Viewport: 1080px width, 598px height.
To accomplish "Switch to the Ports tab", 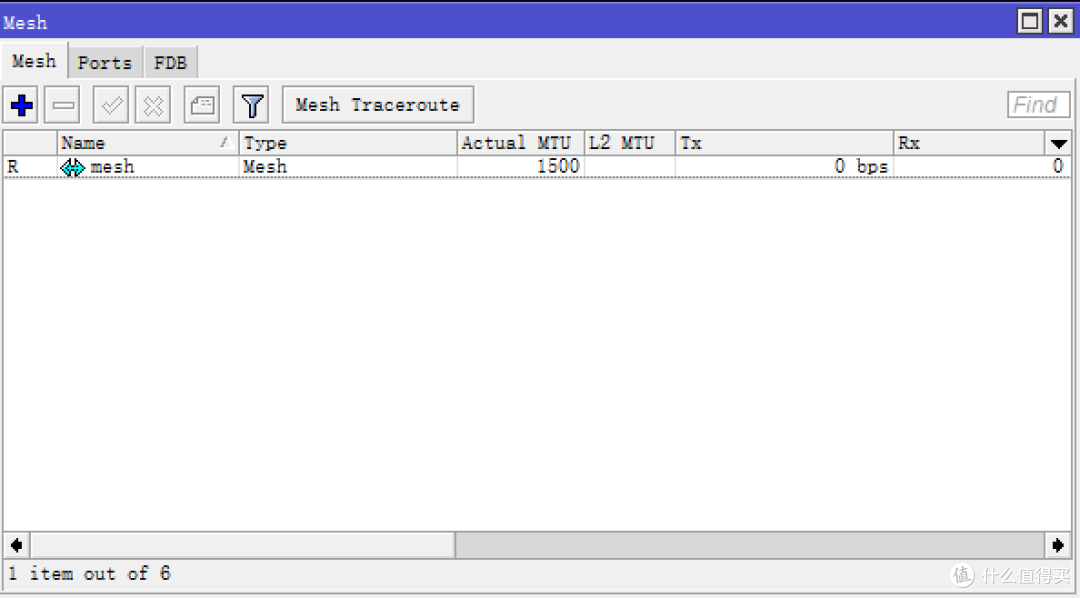I will (105, 62).
